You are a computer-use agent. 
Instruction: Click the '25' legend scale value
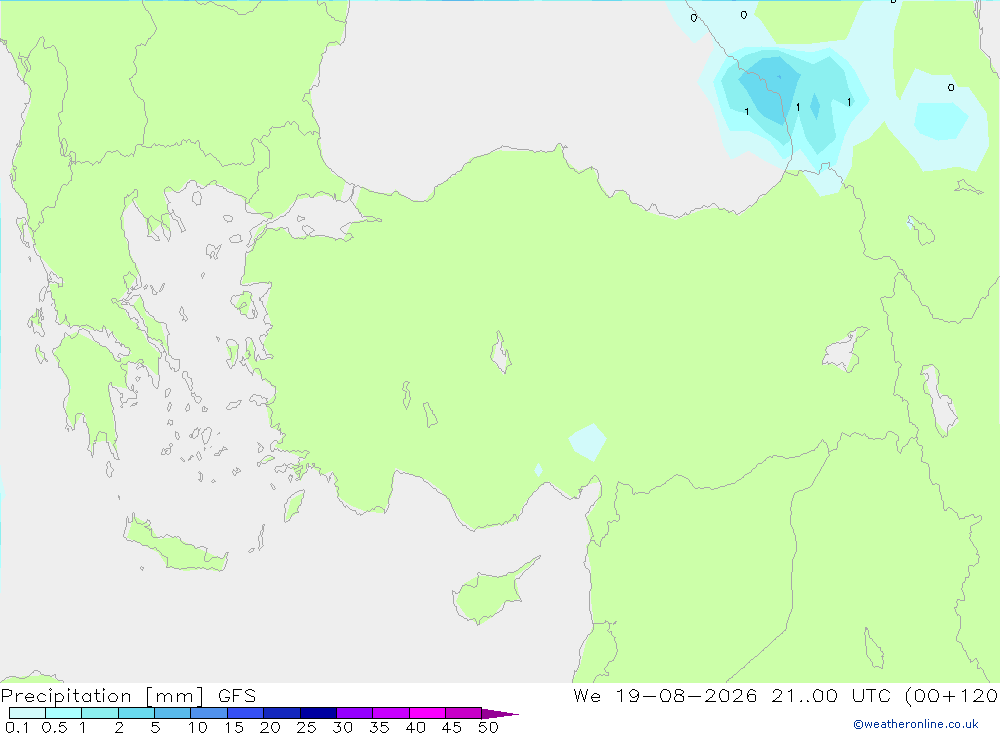coord(306,727)
